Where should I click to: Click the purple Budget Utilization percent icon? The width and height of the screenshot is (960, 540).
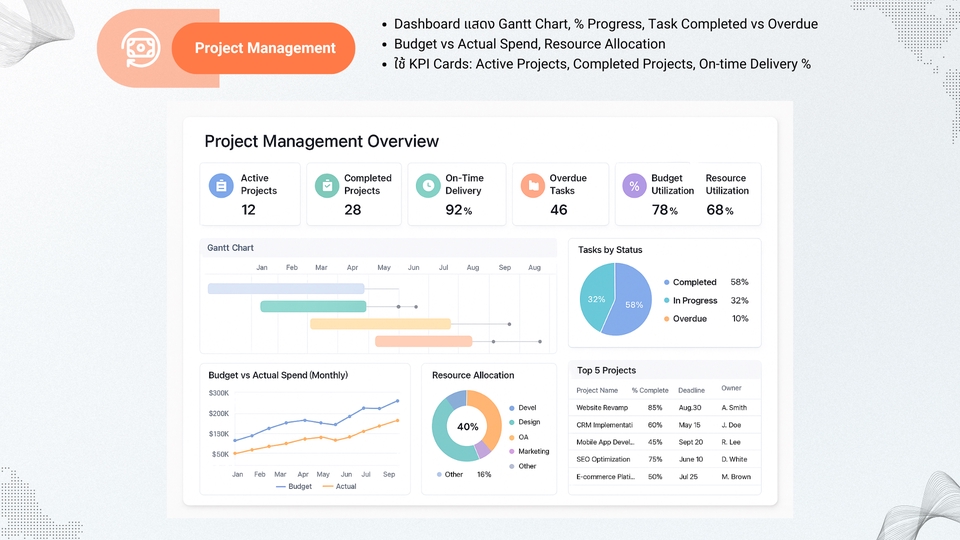634,186
